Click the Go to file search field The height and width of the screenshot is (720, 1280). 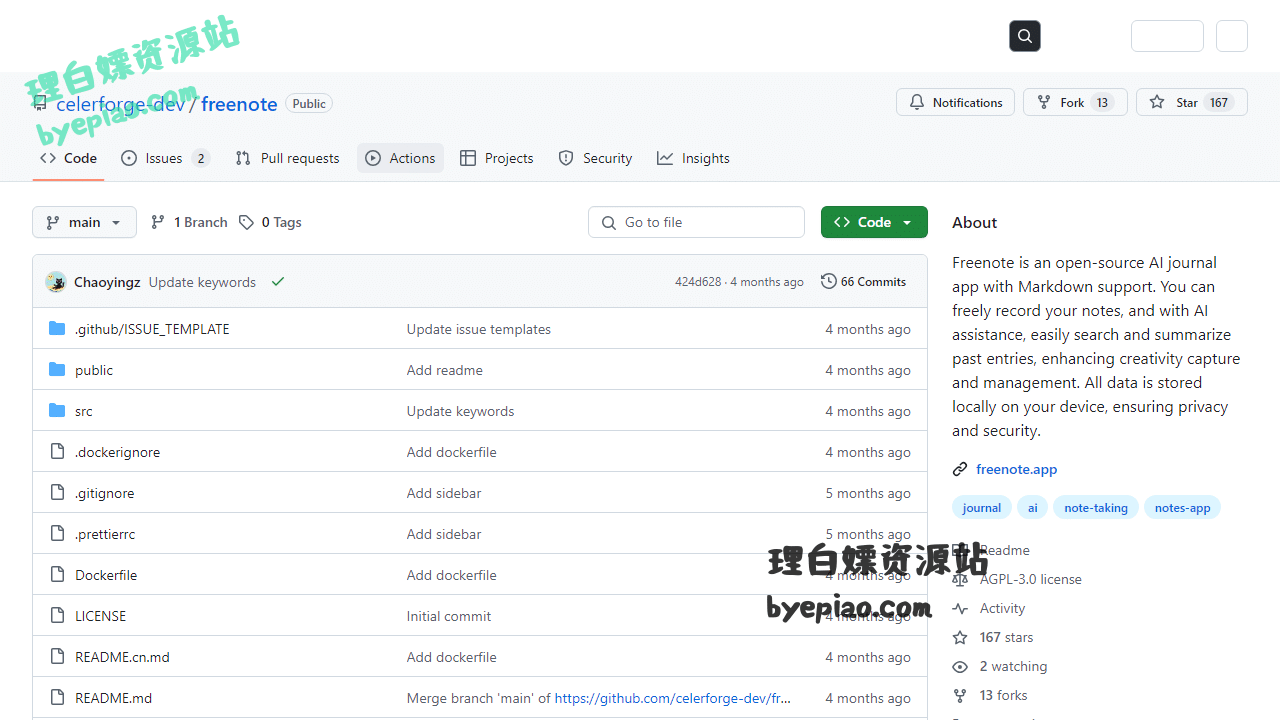point(696,222)
